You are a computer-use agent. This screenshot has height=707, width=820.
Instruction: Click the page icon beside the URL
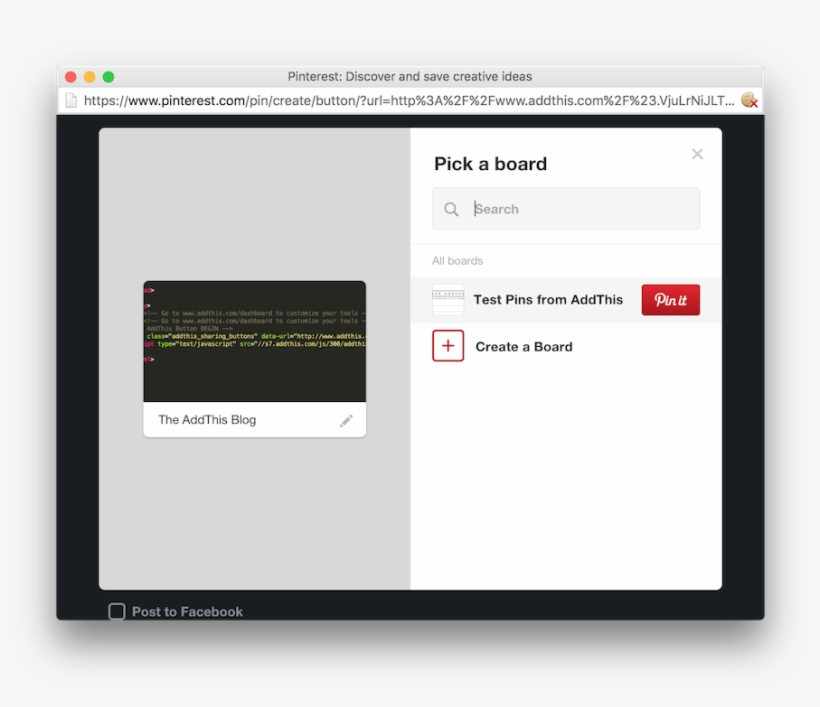[x=71, y=100]
